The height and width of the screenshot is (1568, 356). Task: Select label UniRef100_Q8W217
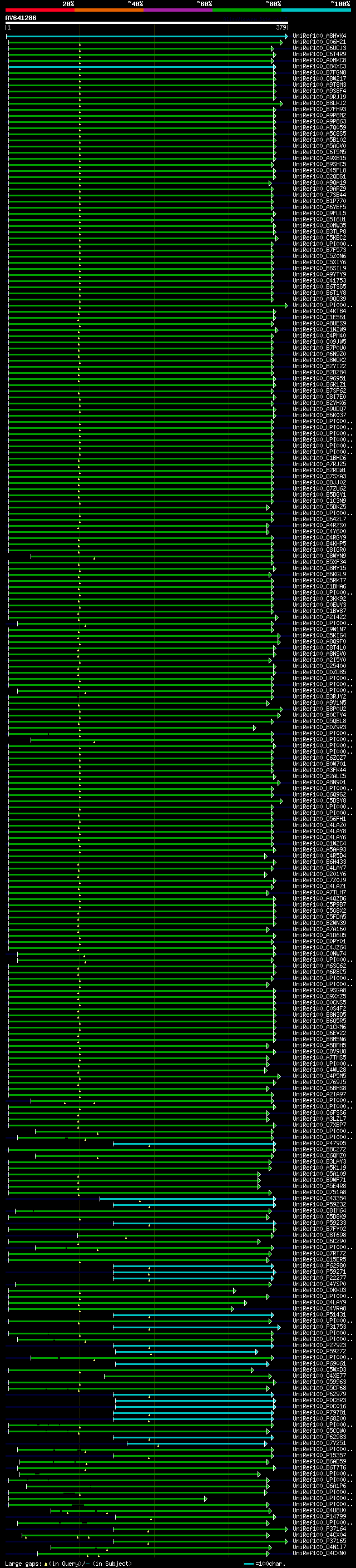[319, 78]
